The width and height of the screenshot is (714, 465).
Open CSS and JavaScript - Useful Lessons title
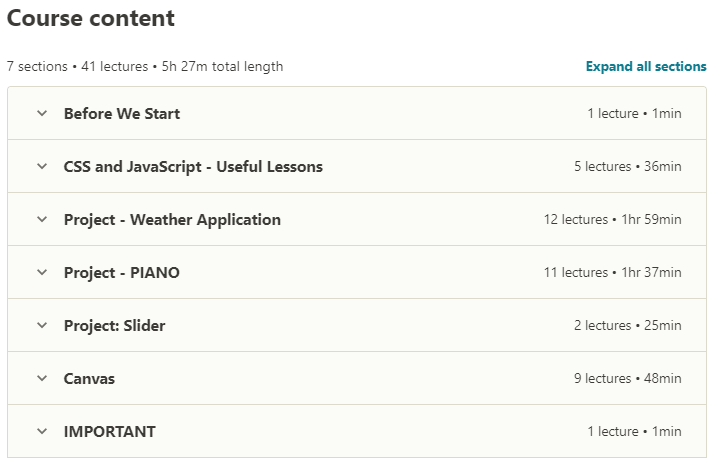(x=193, y=167)
